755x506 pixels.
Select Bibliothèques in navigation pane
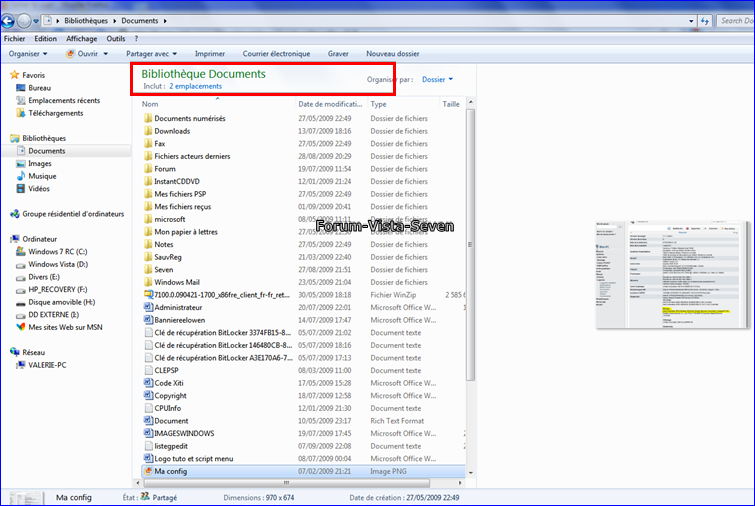44,138
